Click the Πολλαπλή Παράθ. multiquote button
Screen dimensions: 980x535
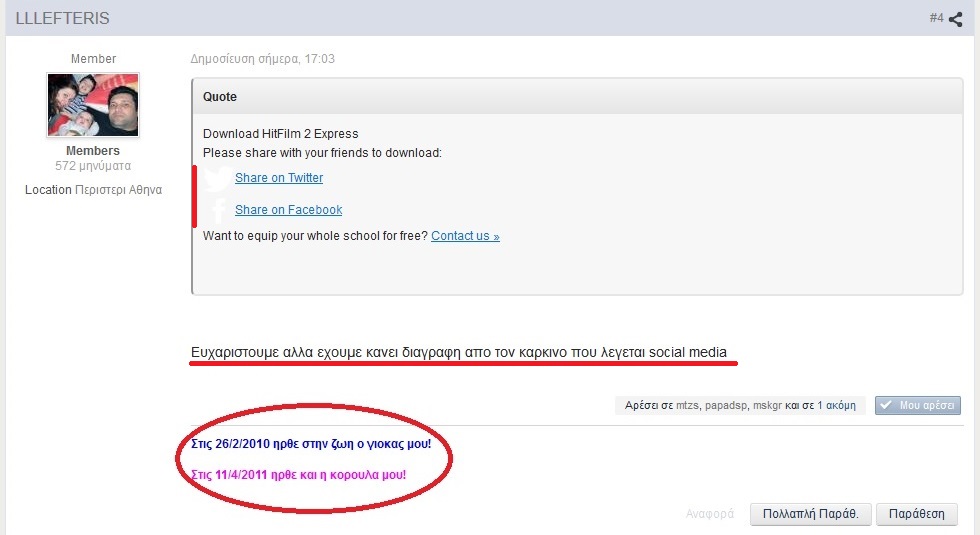[811, 514]
